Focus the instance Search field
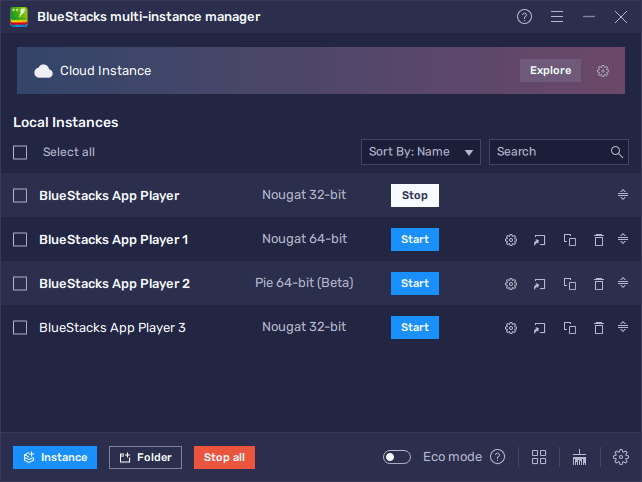Screen dimensions: 642x482 click(x=551, y=152)
